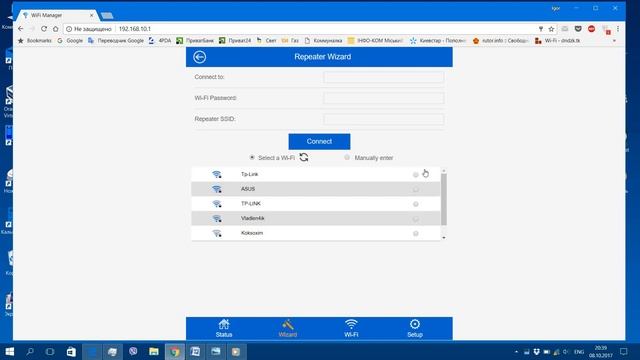Viewport: 640px width, 360px height.
Task: Refresh the Wi-Fi network list
Action: coord(304,158)
